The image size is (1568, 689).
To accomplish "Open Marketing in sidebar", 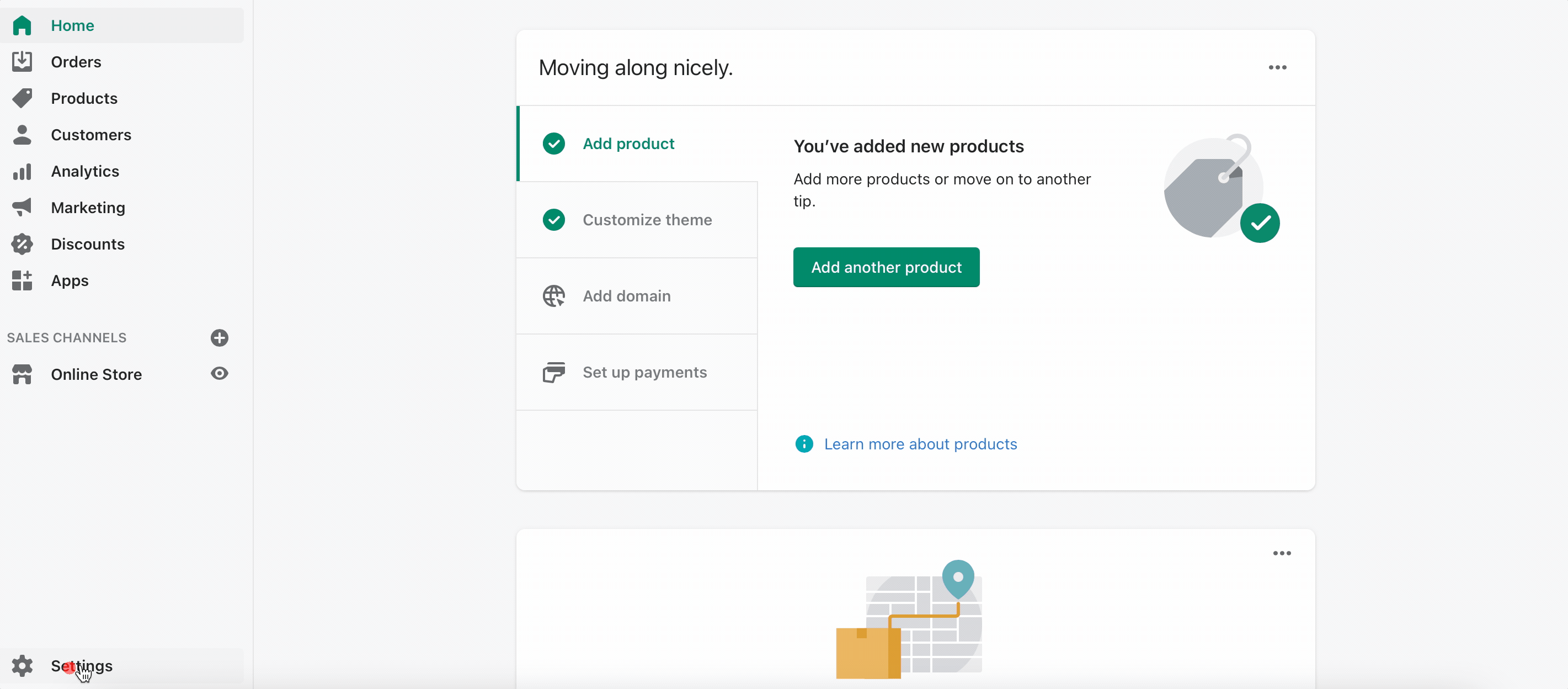I will tap(122, 207).
